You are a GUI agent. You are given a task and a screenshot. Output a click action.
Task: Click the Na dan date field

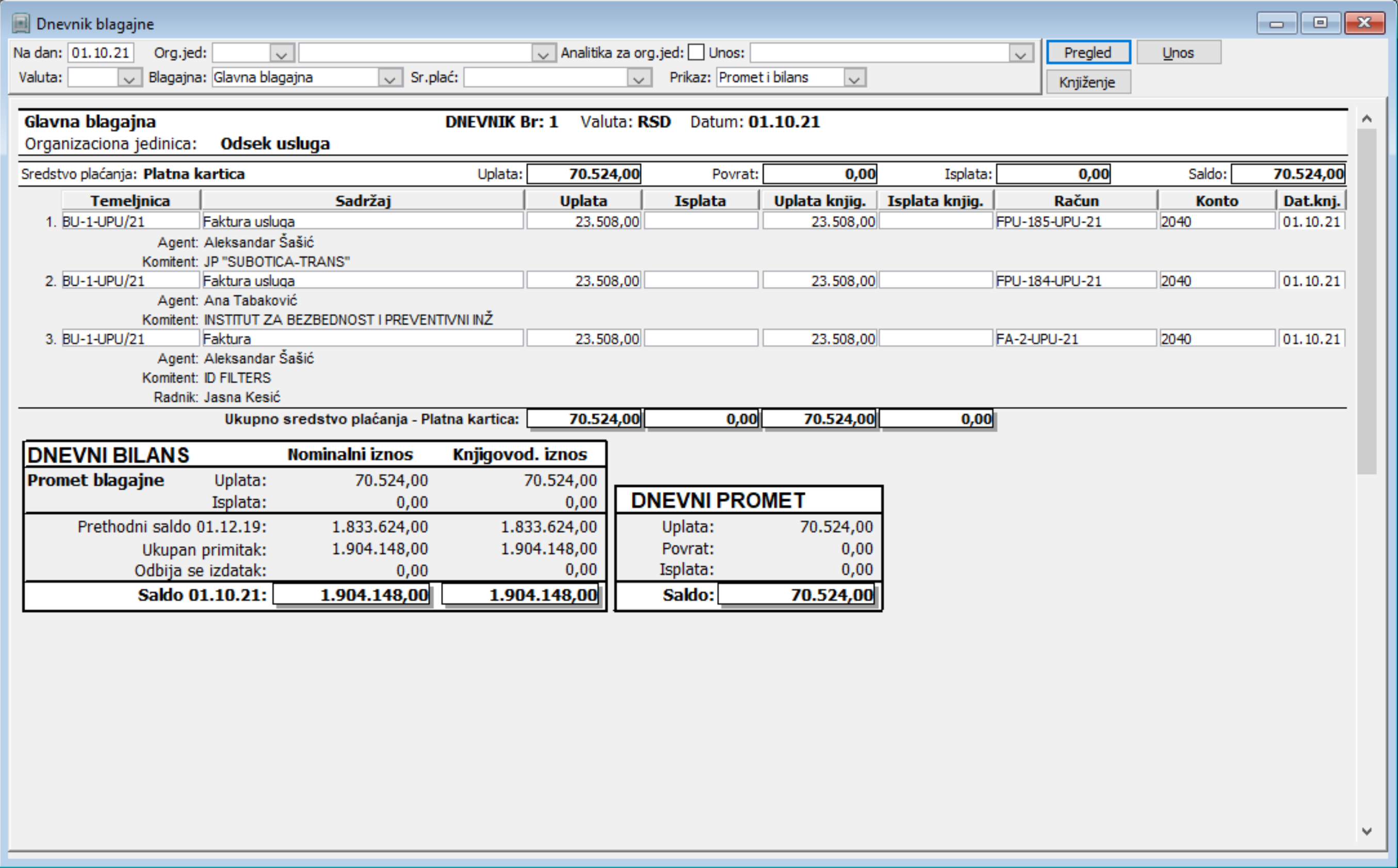pyautogui.click(x=101, y=53)
